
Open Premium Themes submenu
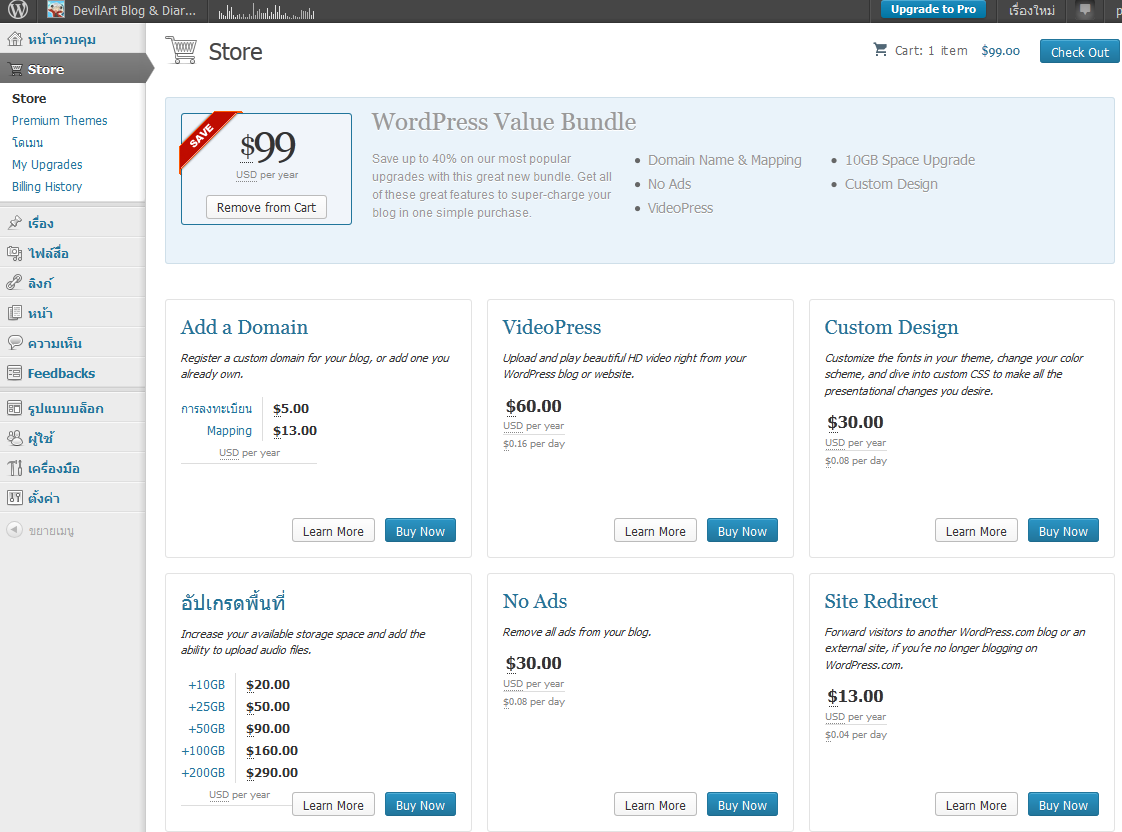click(59, 120)
